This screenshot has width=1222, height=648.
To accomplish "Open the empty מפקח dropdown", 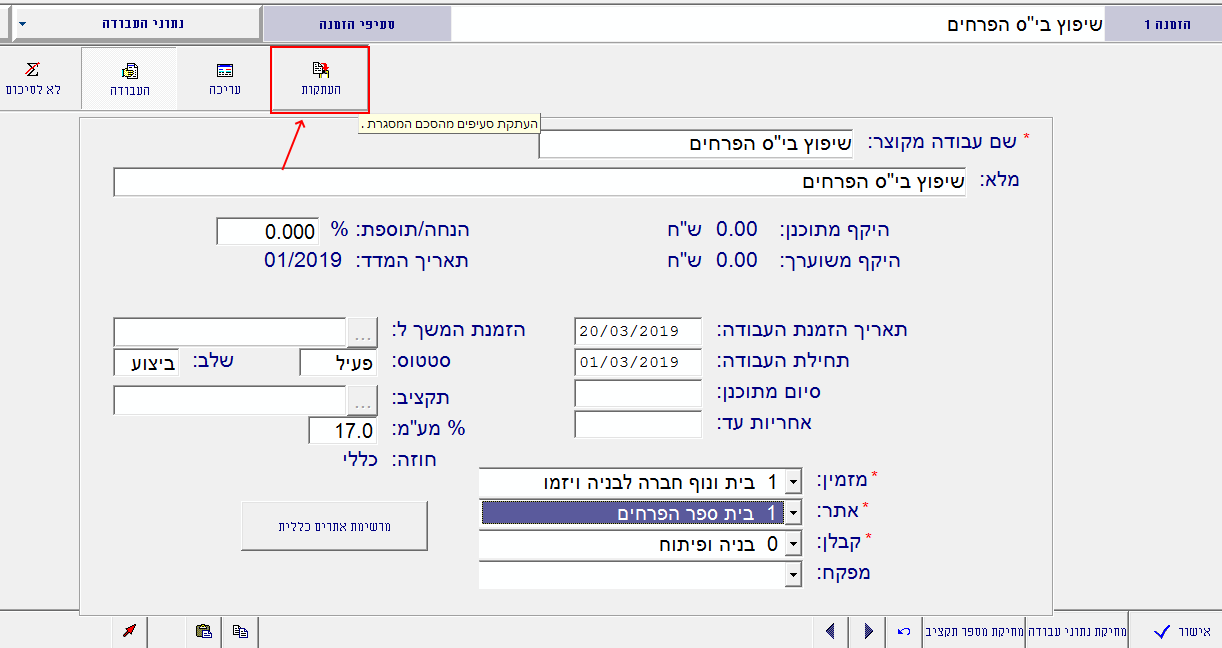I will click(x=791, y=575).
